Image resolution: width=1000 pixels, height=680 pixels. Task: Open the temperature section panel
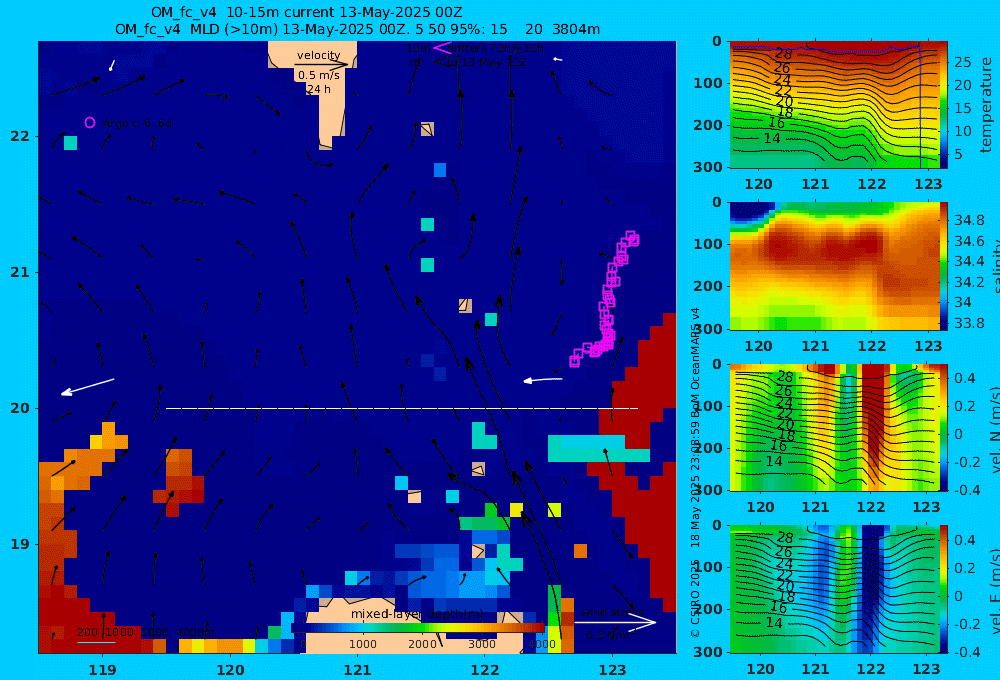pos(834,104)
